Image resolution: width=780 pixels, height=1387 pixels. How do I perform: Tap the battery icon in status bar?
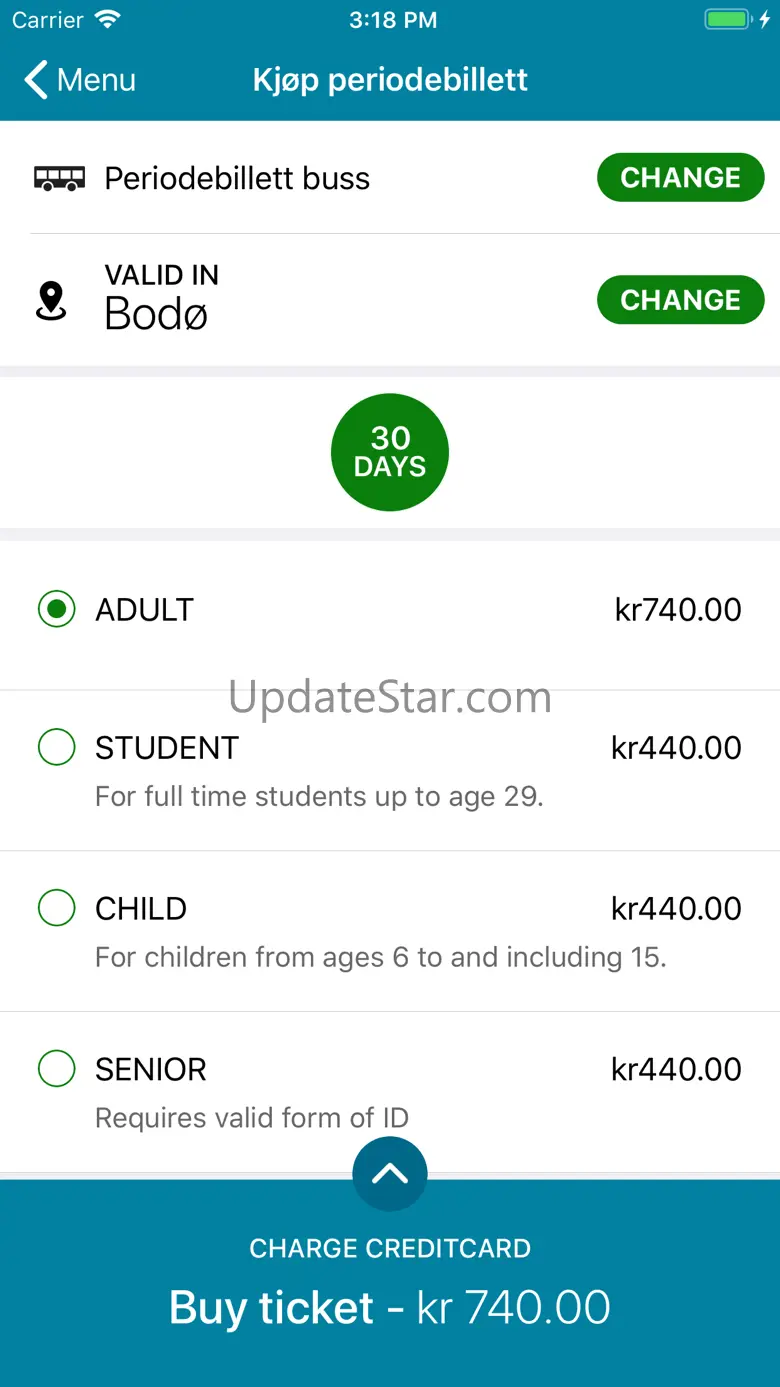730,20
